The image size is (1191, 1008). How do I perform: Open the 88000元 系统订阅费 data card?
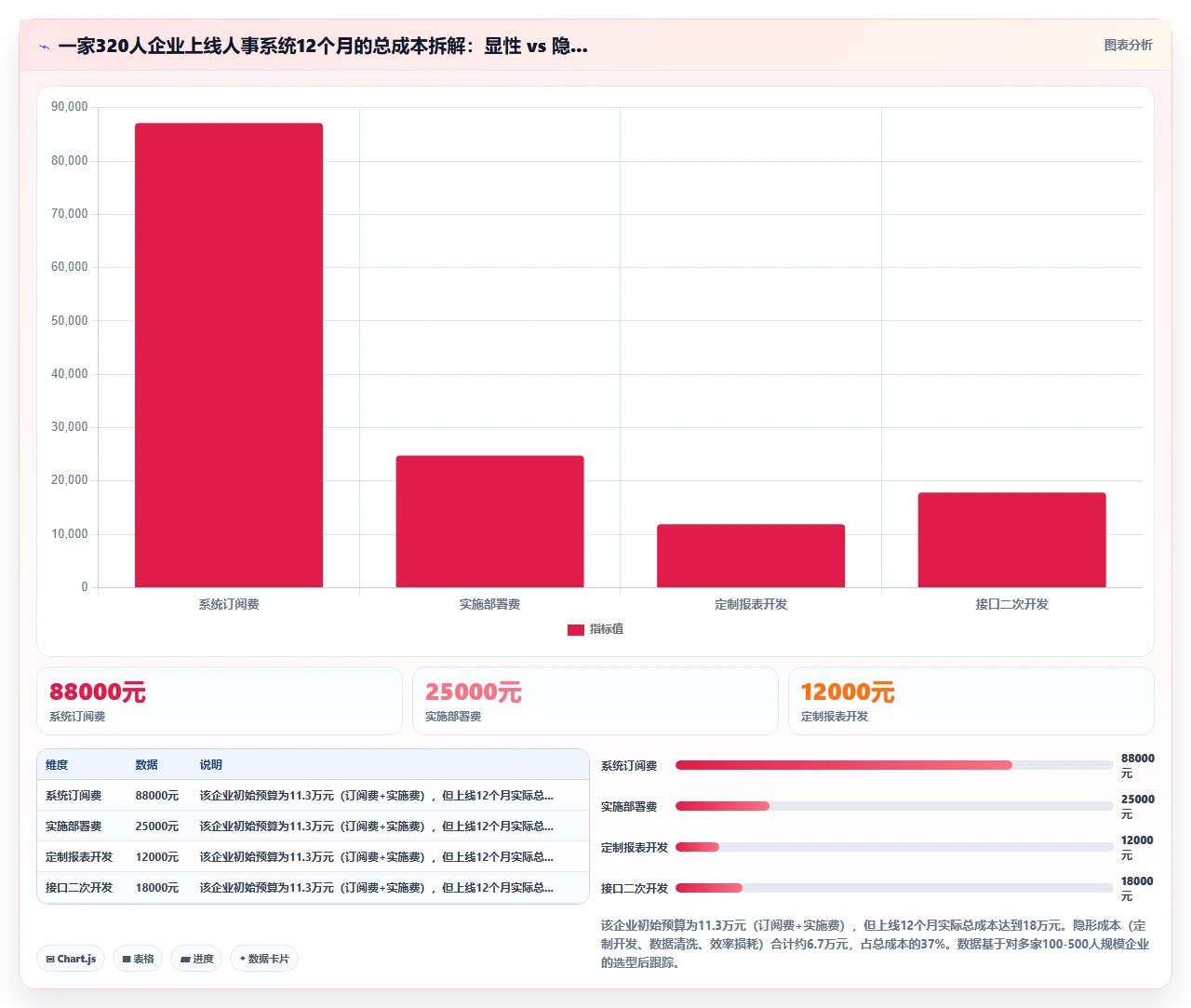pos(220,701)
